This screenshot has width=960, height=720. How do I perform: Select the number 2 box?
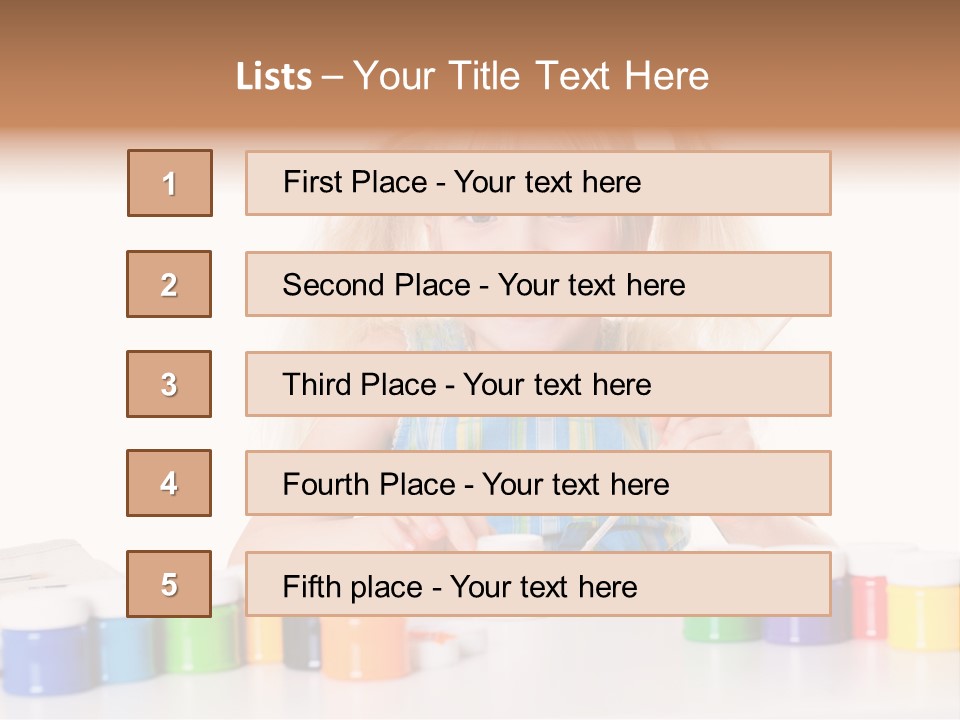pos(169,284)
